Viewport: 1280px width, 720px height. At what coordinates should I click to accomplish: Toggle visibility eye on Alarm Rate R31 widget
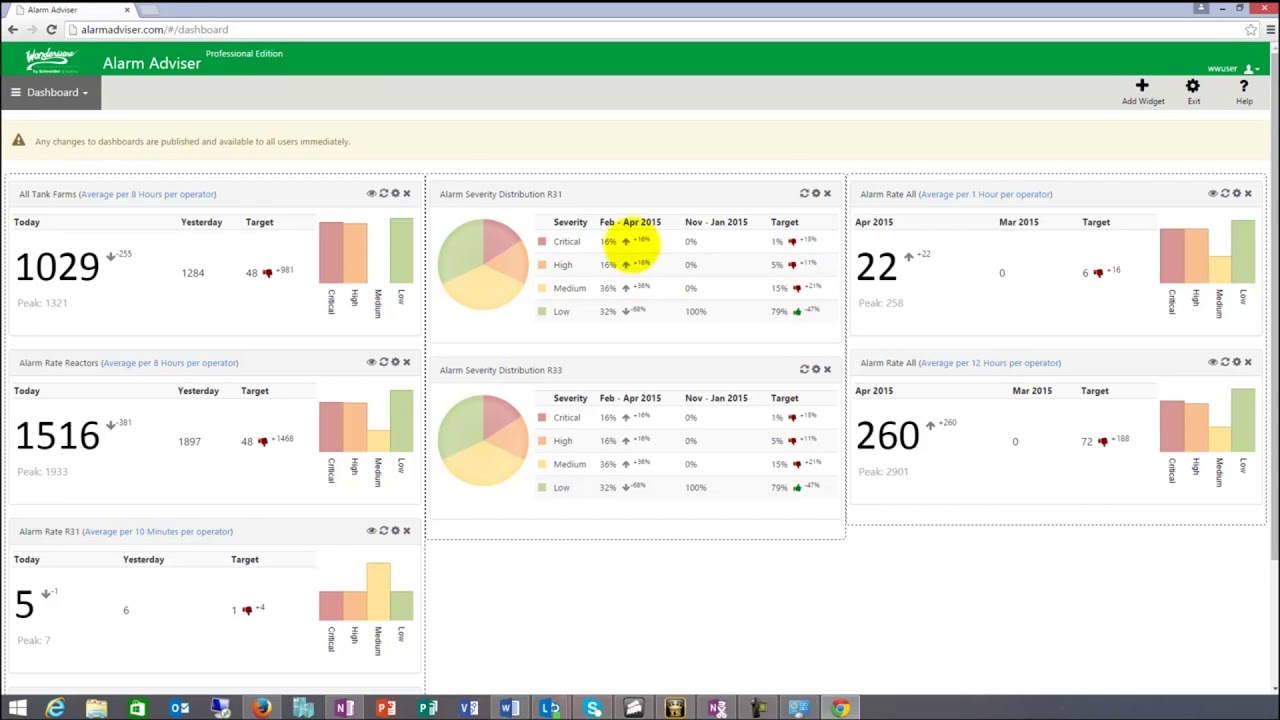coord(371,531)
